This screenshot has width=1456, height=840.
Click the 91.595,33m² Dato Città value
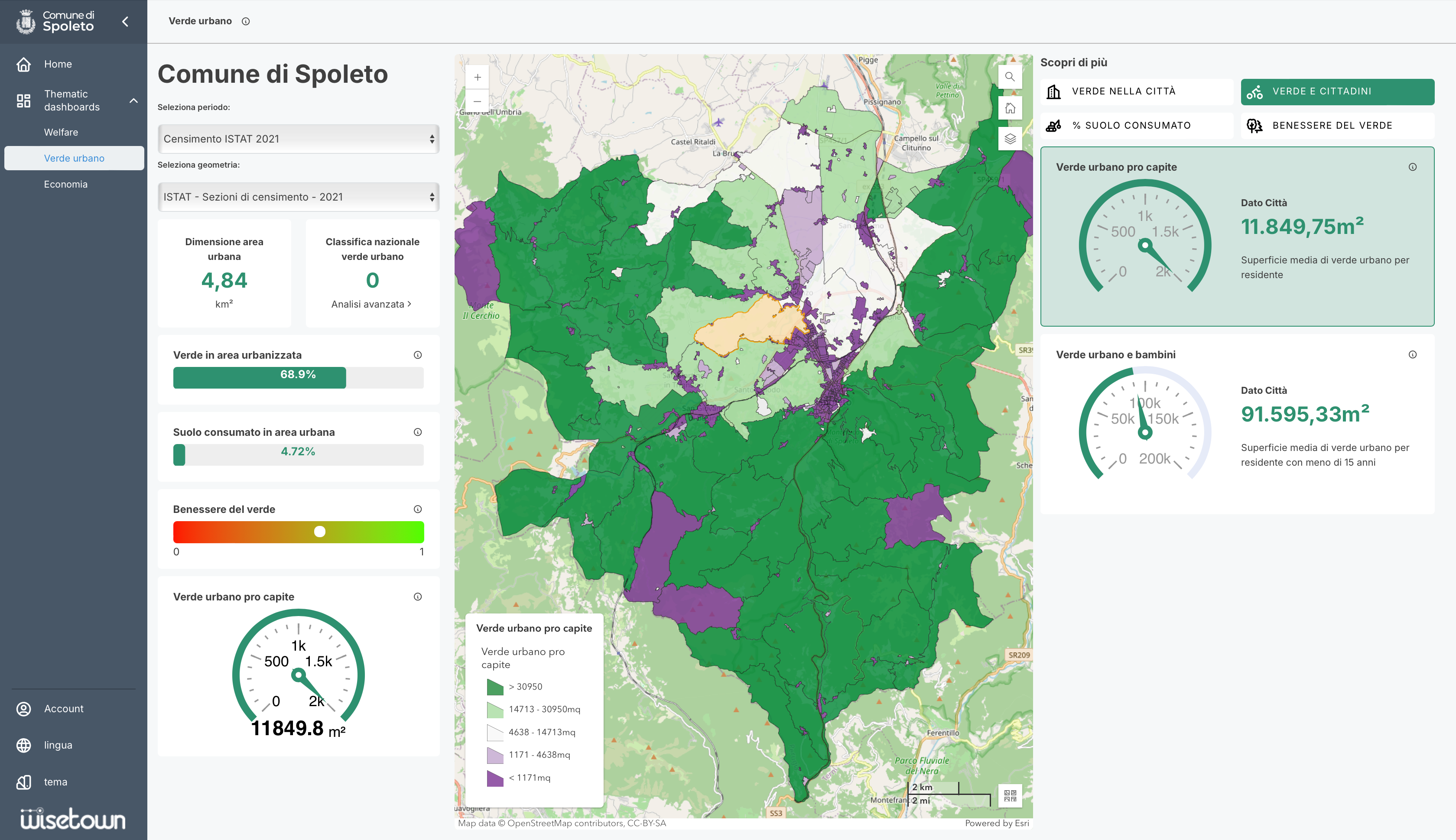[x=1305, y=414]
